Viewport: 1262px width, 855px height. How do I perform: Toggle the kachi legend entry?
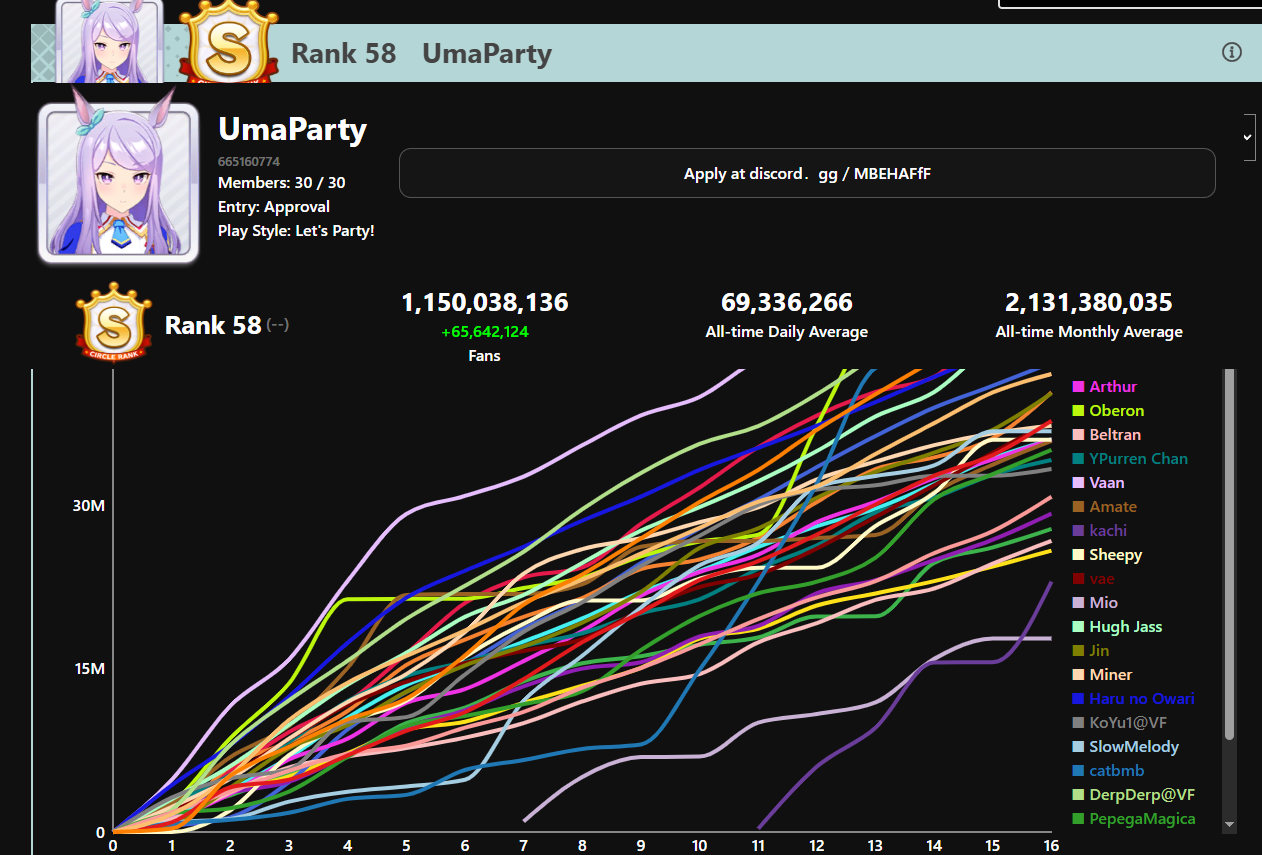[1099, 531]
